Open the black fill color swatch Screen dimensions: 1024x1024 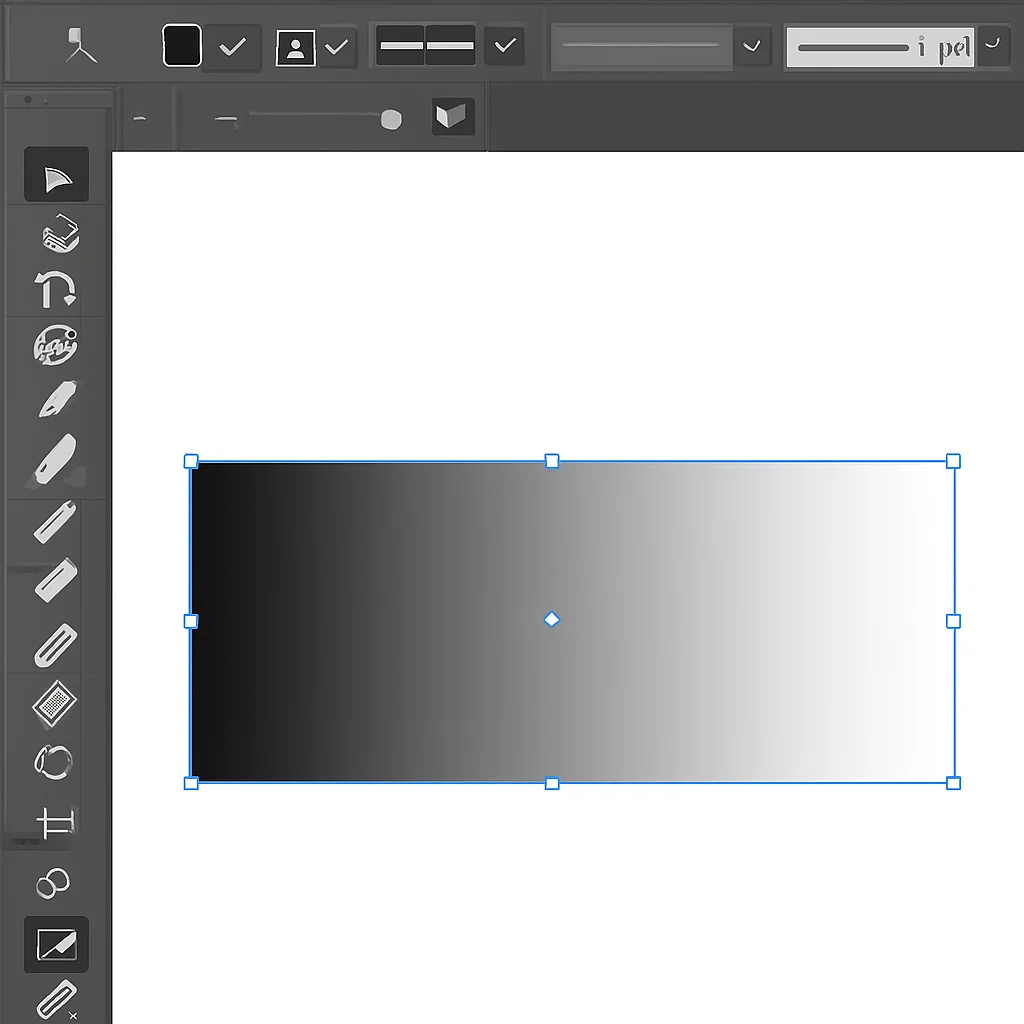tap(182, 46)
